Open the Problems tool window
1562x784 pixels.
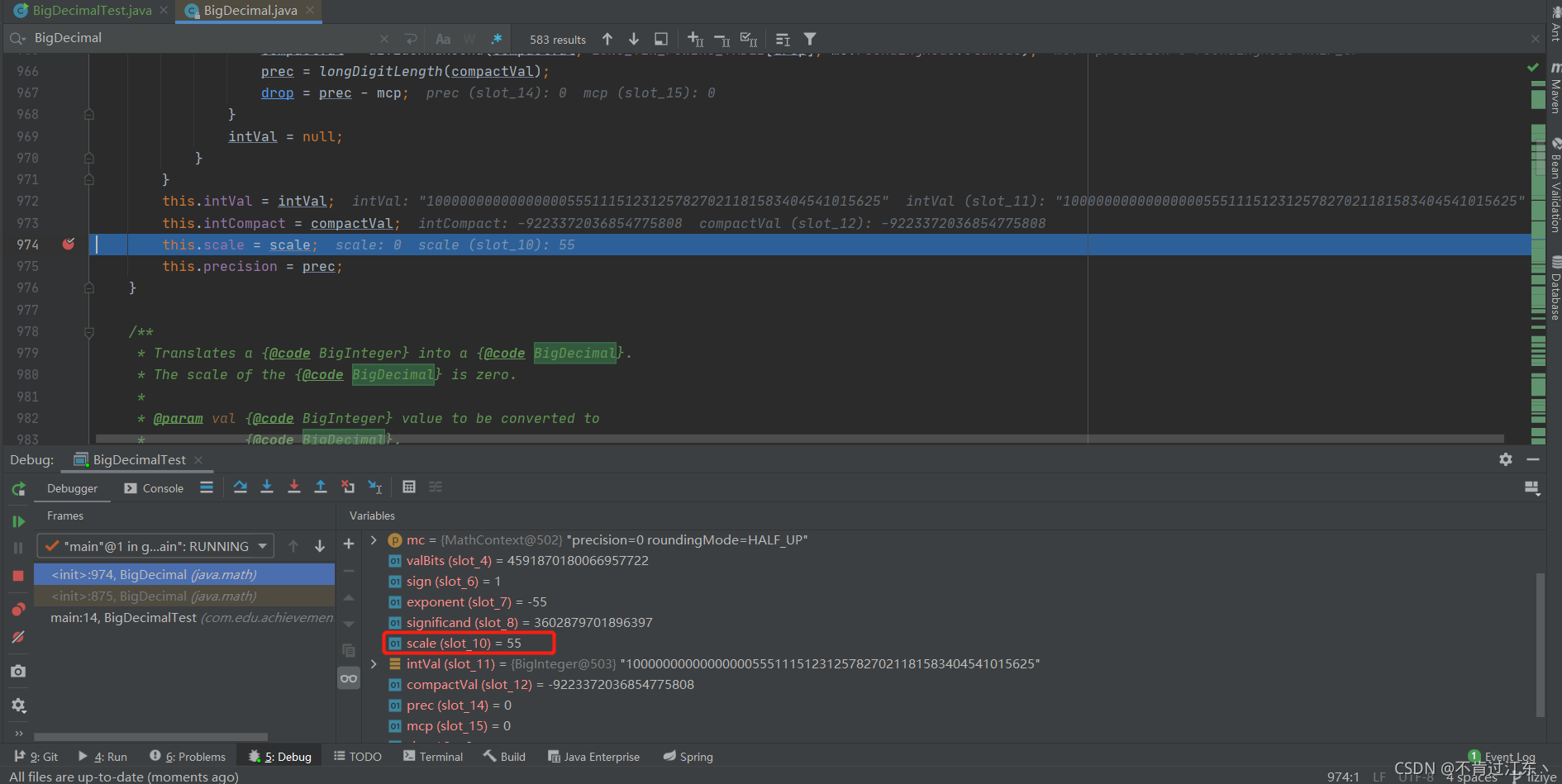[188, 757]
